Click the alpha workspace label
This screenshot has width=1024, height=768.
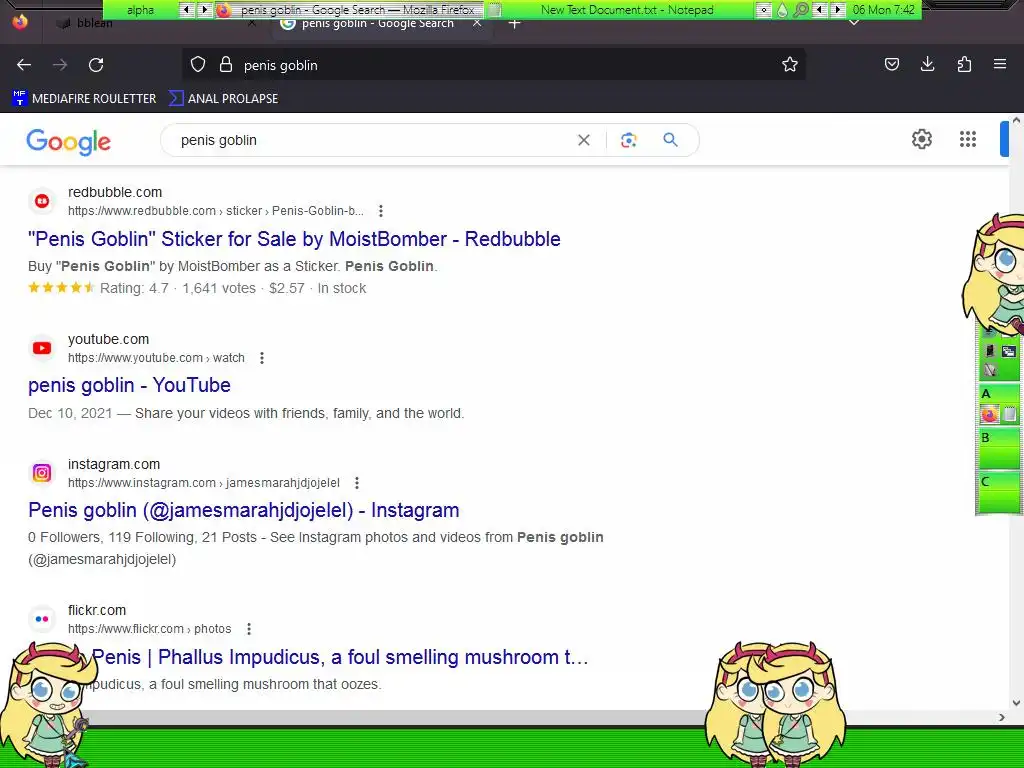click(140, 10)
